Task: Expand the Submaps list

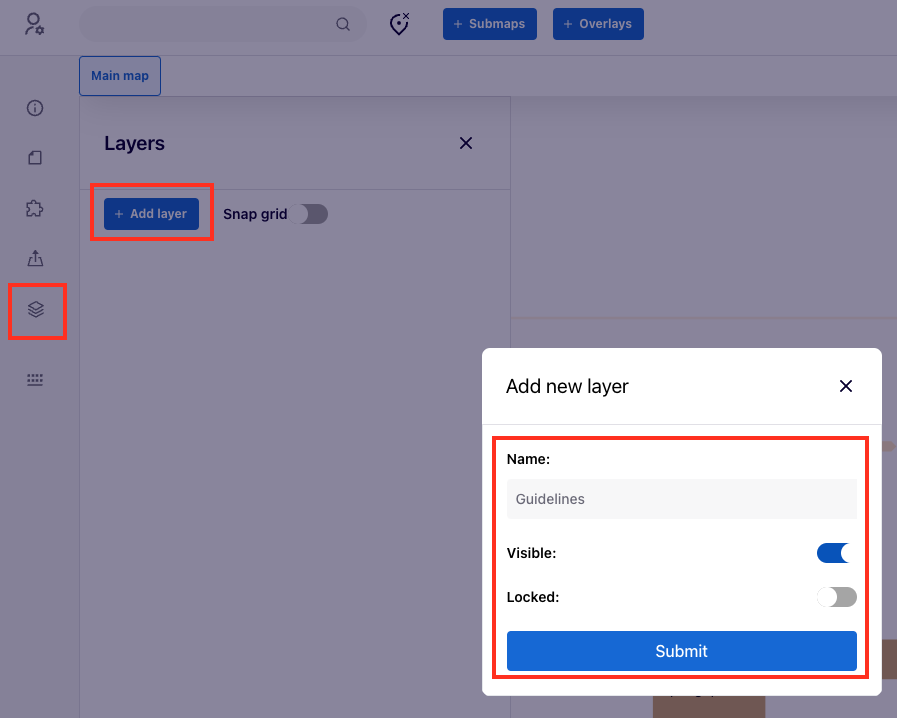Action: (x=489, y=24)
